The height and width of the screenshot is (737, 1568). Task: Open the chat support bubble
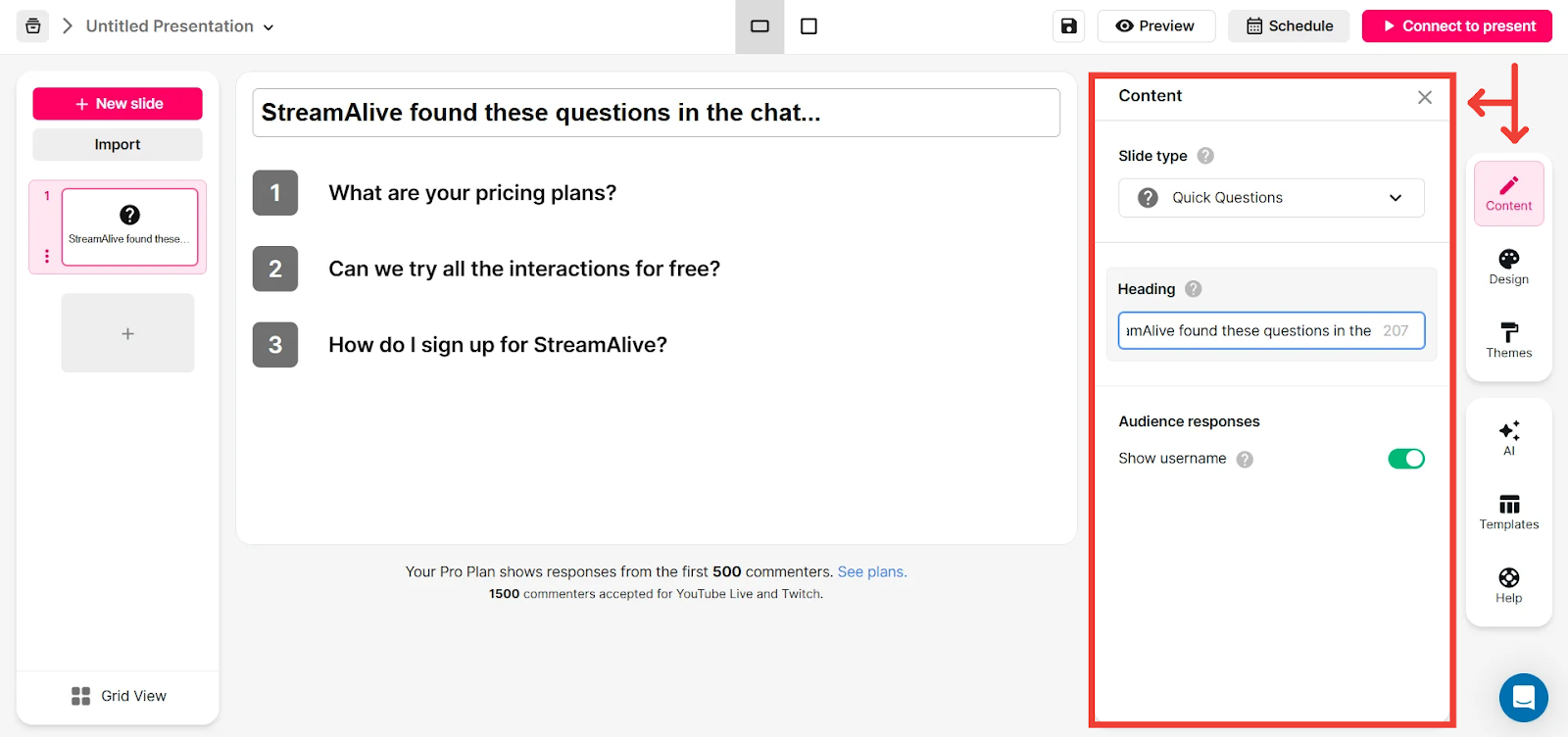click(x=1524, y=698)
